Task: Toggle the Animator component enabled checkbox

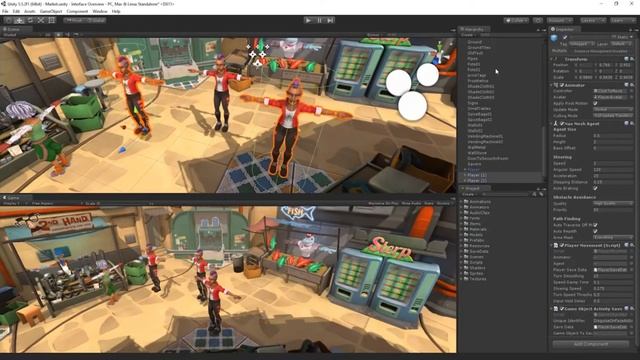Action: pyautogui.click(x=562, y=85)
